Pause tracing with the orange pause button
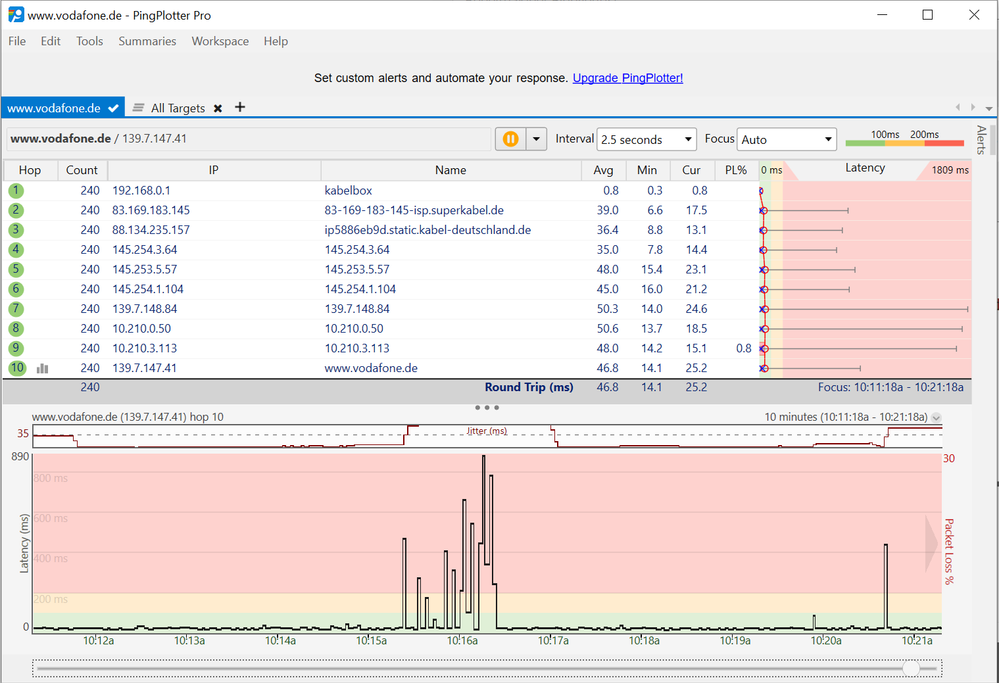Viewport: 999px width, 683px height. (x=510, y=139)
